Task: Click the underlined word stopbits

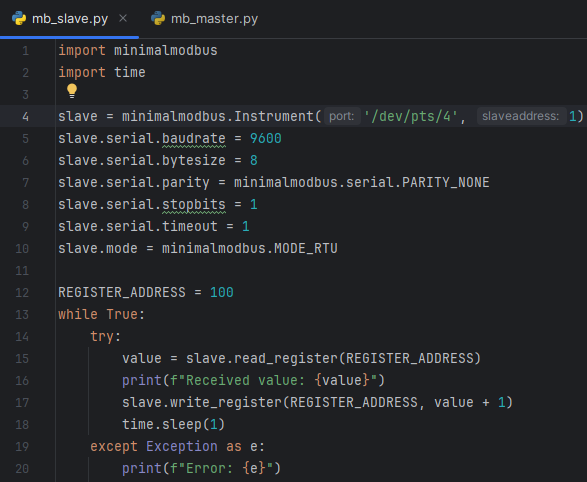Action: [x=194, y=205]
